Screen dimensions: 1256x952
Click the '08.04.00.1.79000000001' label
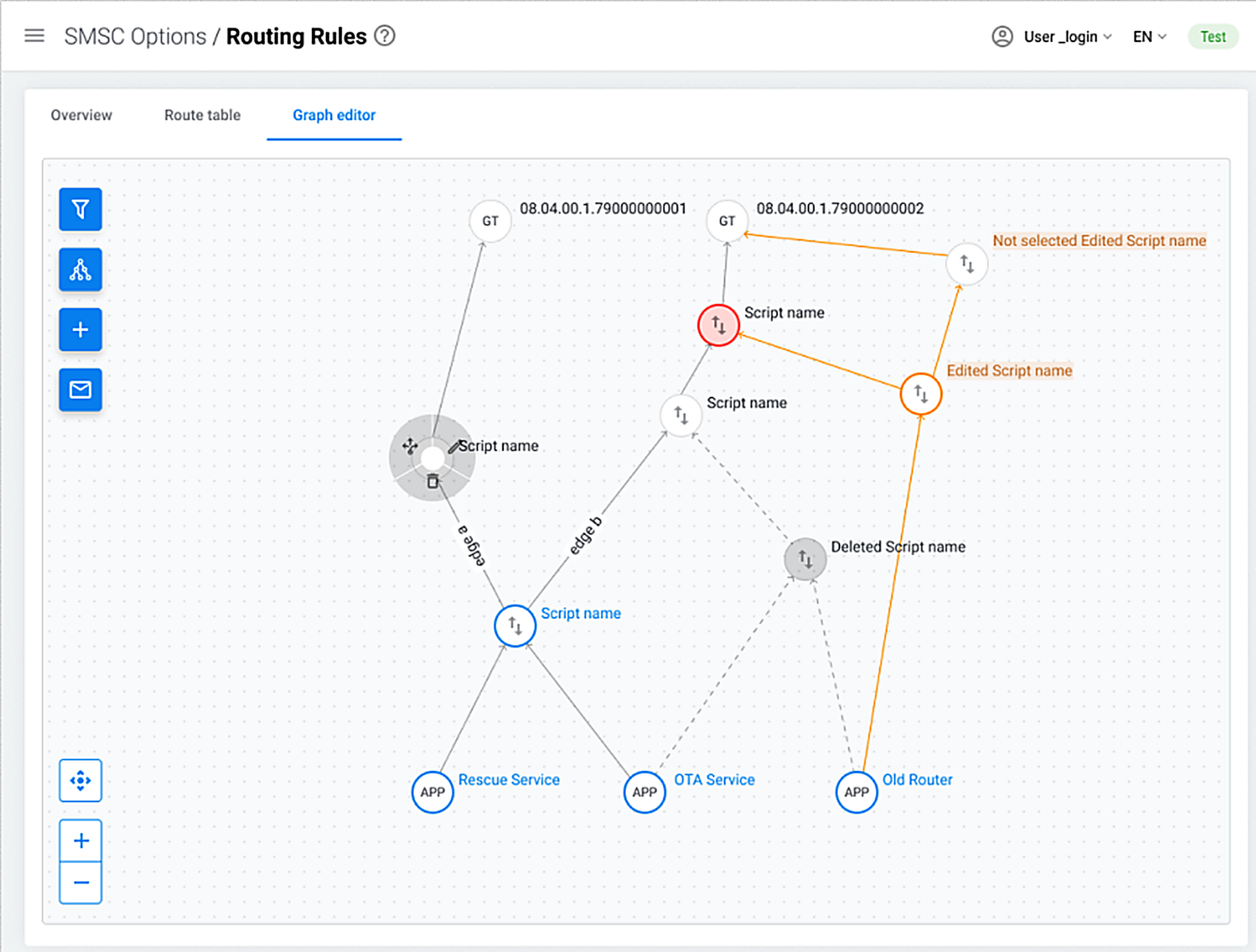click(x=603, y=209)
